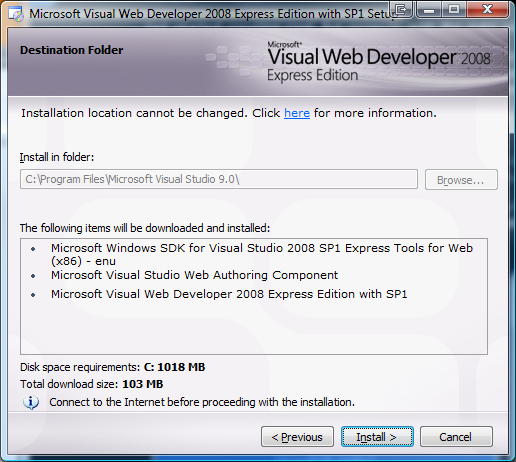Click the 'Install in folder:' label
The image size is (516, 462).
[57, 157]
